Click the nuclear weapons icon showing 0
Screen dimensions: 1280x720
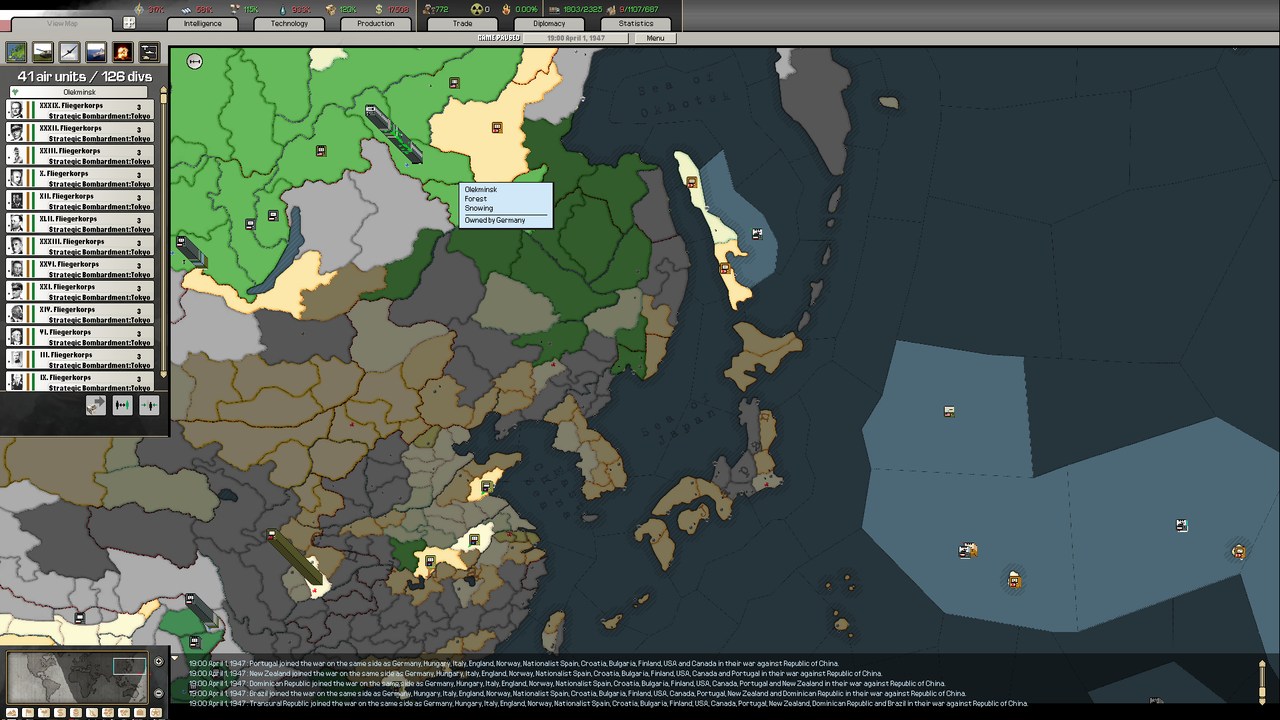click(x=477, y=9)
